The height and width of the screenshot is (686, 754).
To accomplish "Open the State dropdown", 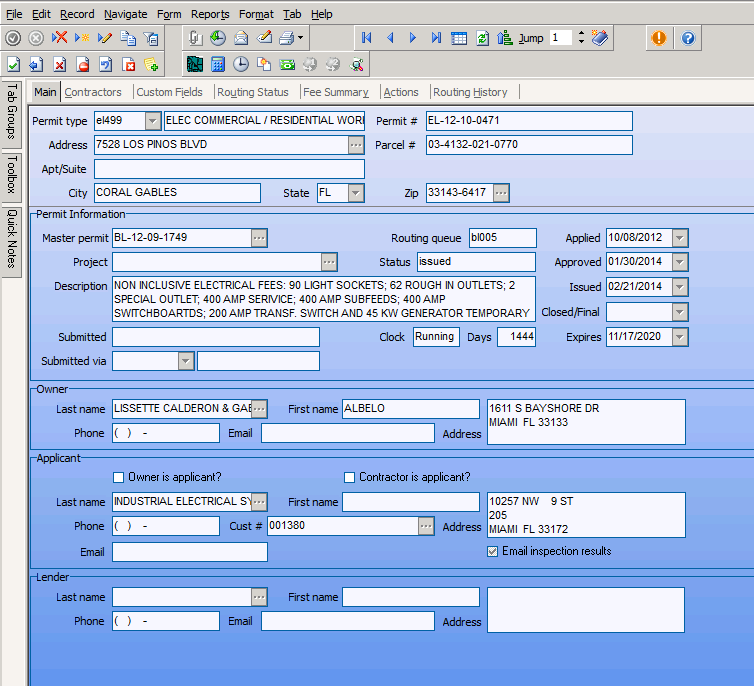I will click(x=355, y=193).
